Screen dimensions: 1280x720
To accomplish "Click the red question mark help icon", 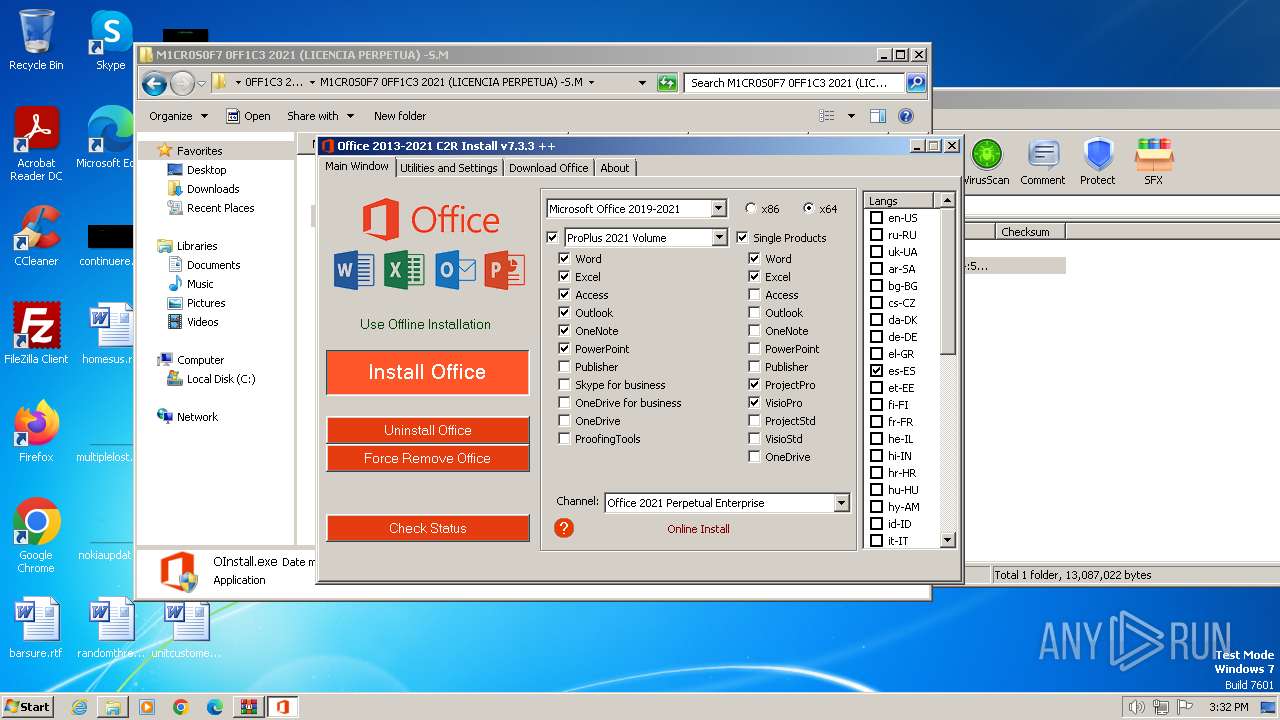I will [564, 528].
